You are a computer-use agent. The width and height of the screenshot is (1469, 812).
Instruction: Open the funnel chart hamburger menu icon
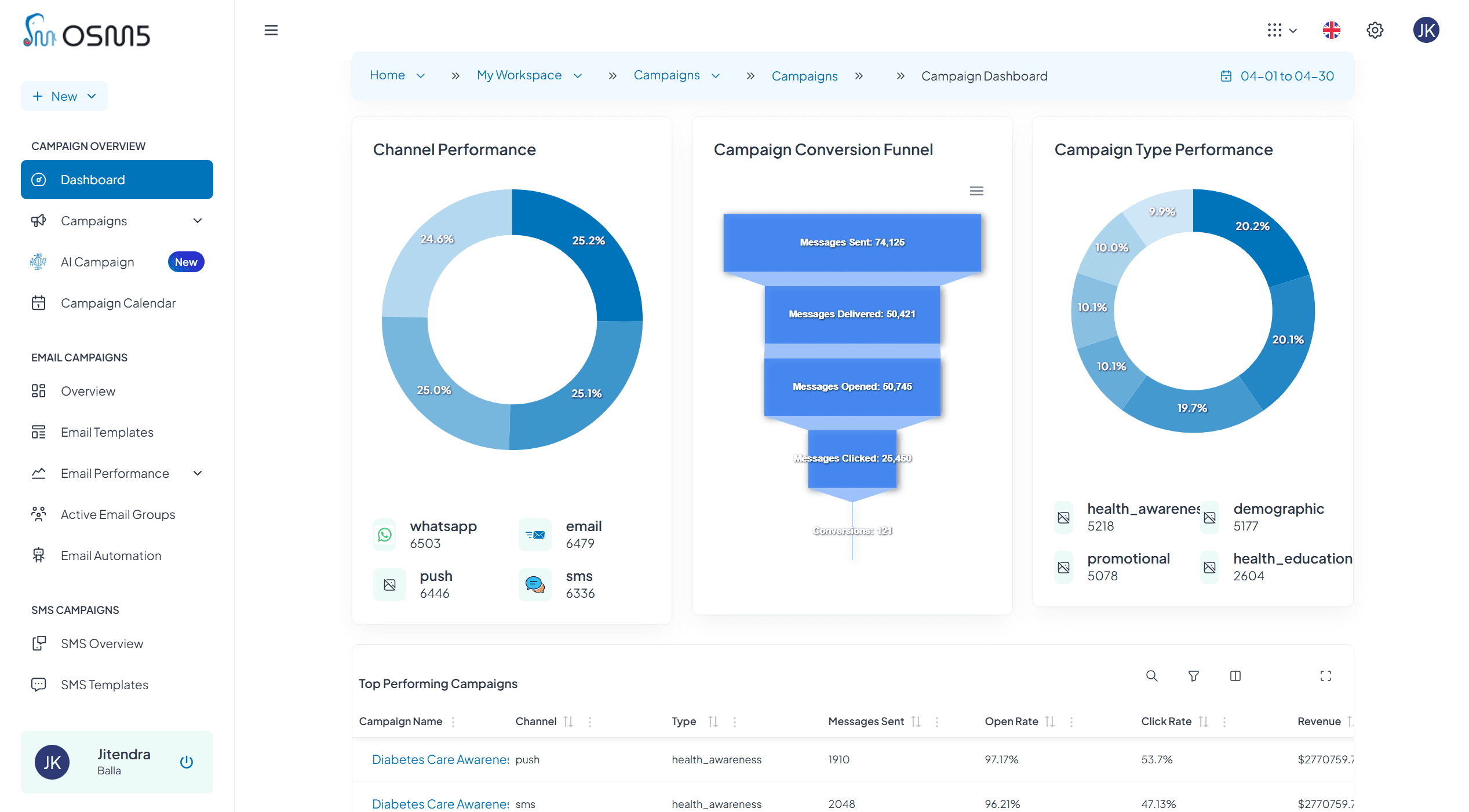976,191
